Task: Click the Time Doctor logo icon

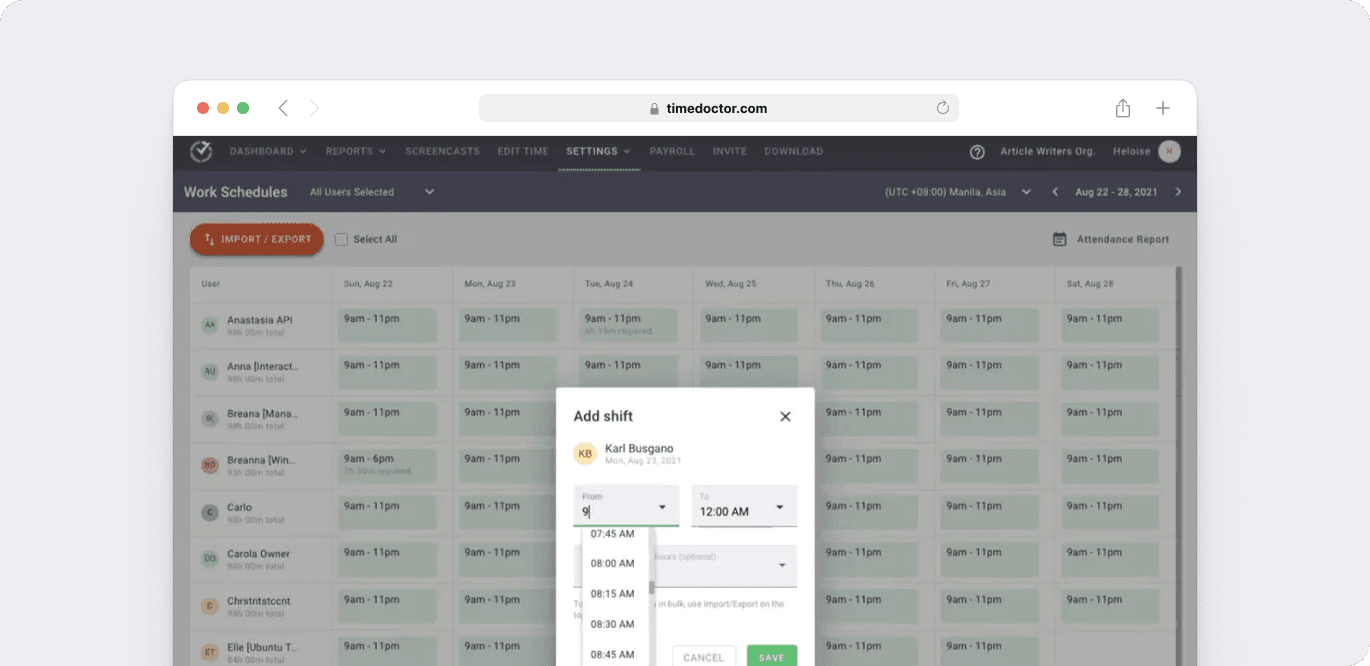Action: [x=201, y=151]
